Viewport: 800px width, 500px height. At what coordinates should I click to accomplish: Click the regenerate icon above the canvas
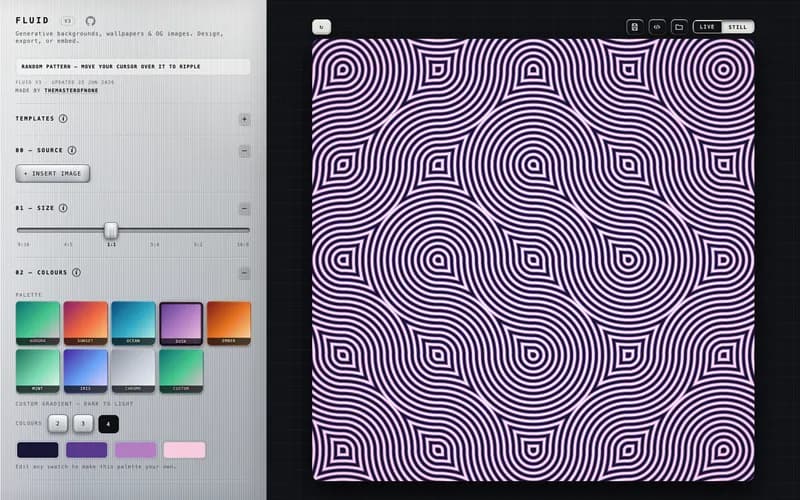tap(321, 27)
